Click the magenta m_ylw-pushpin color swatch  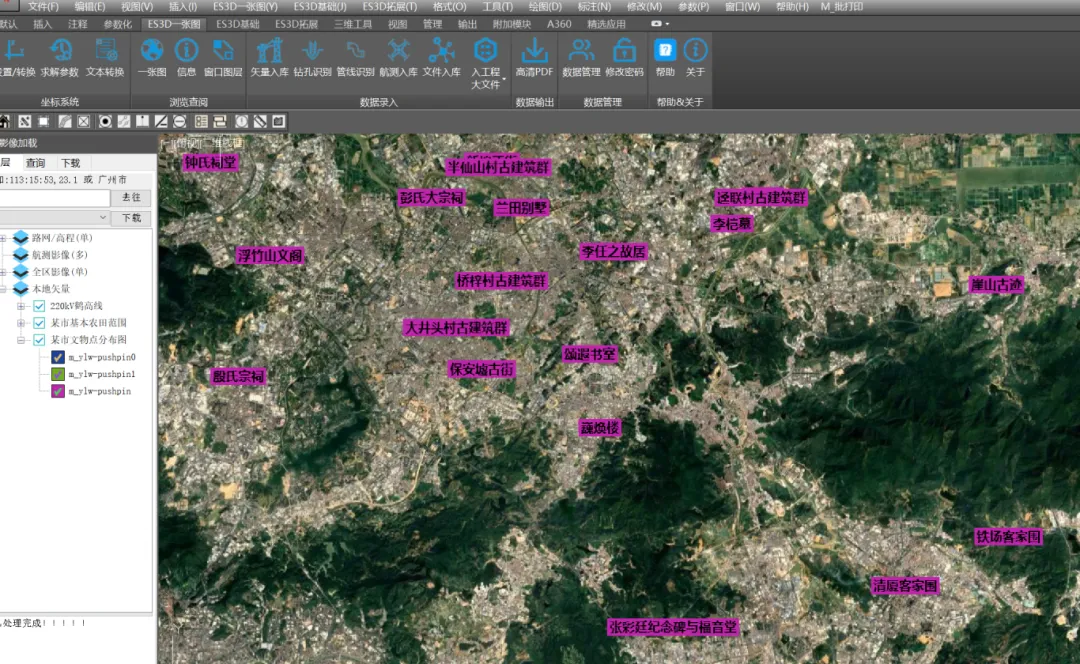57,391
